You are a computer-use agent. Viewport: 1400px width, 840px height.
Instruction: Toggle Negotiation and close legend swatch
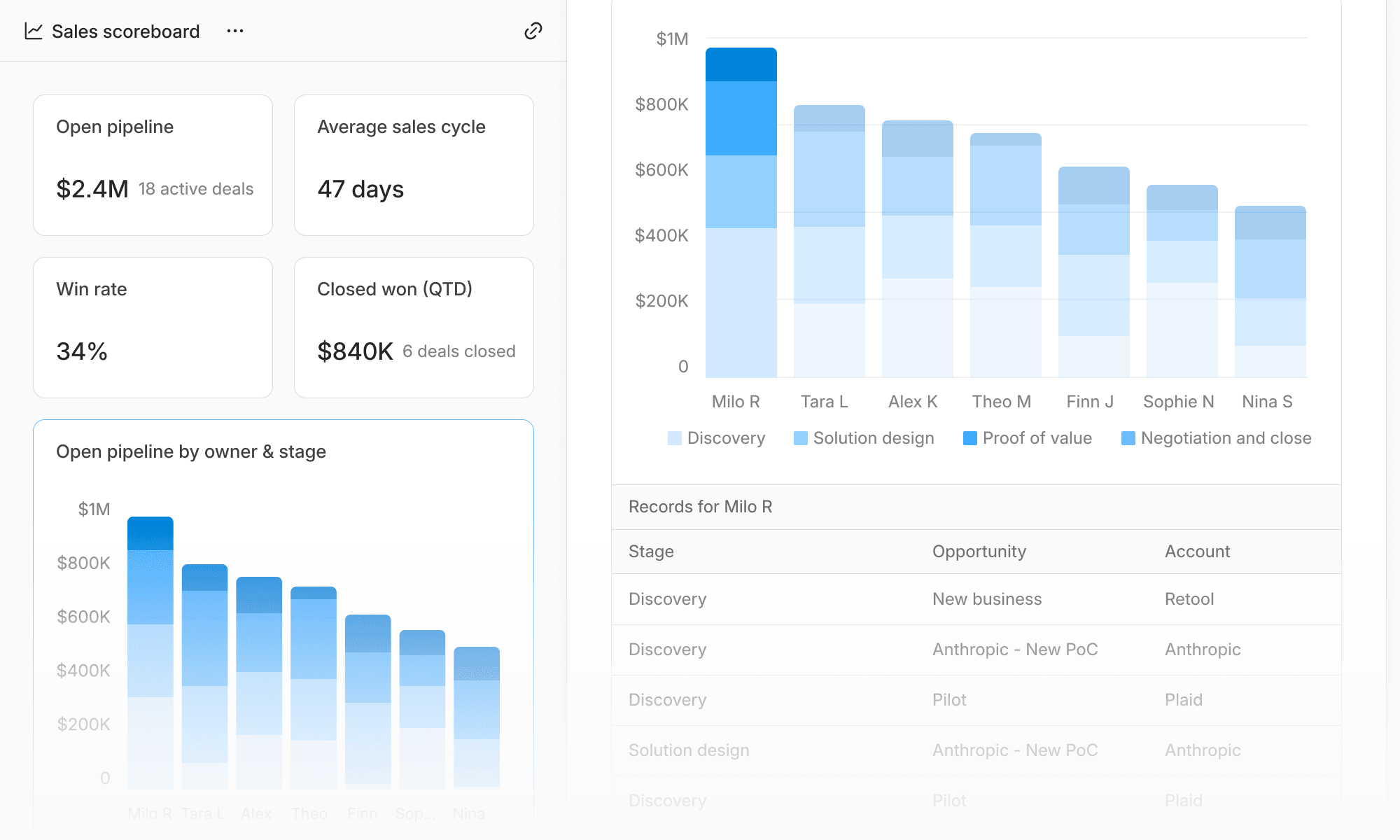point(1128,438)
